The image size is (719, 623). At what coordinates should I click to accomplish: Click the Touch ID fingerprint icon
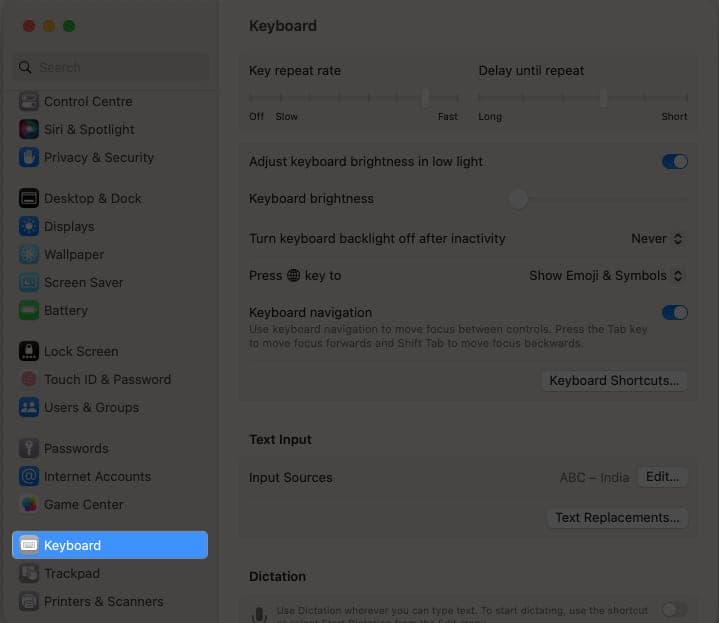(x=29, y=379)
